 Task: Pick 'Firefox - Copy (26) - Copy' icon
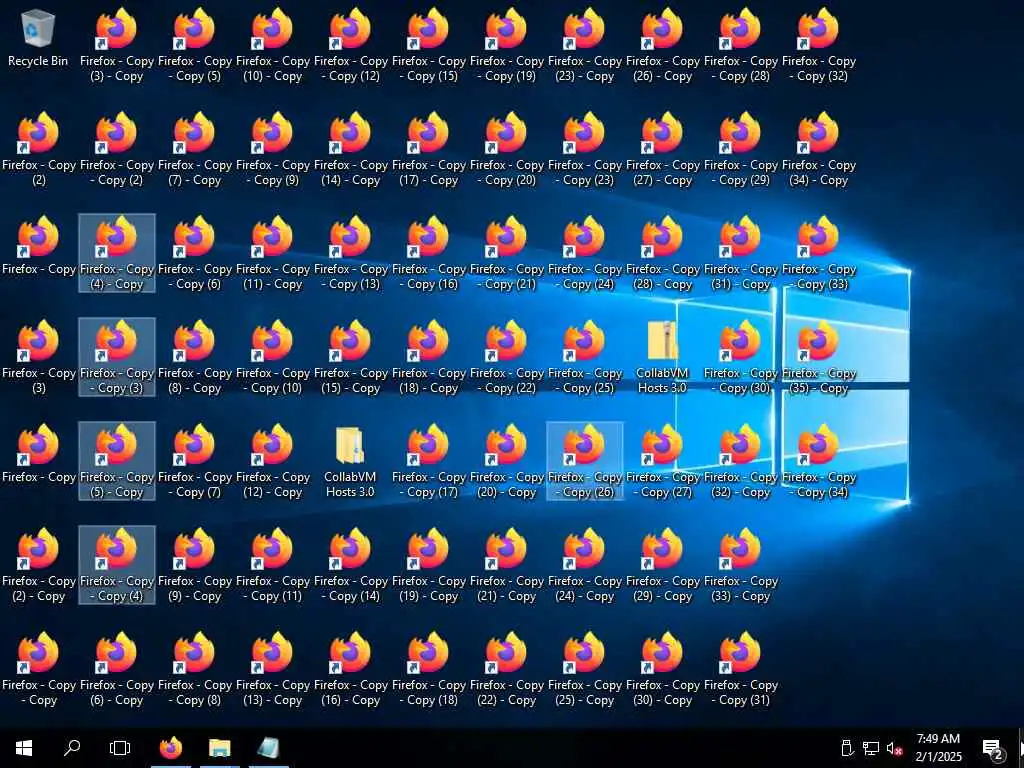[662, 46]
